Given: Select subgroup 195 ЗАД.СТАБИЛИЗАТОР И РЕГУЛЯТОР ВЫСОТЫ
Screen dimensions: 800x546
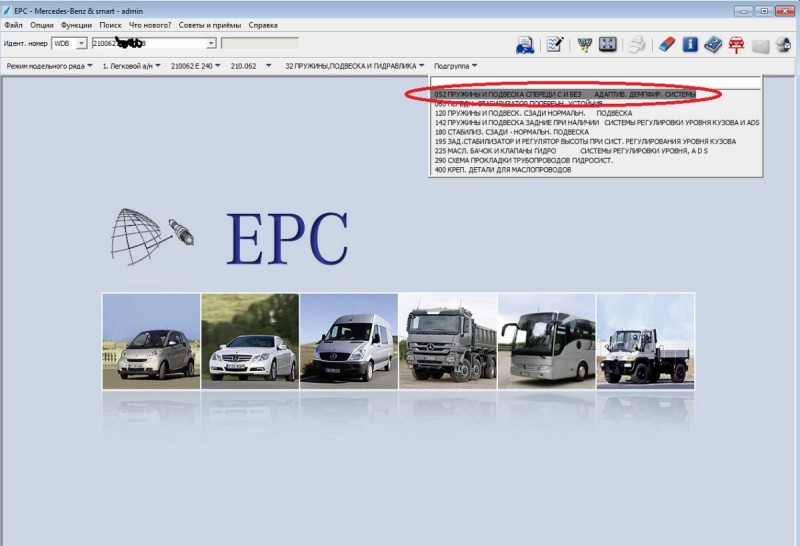Looking at the screenshot, I should click(x=585, y=141).
